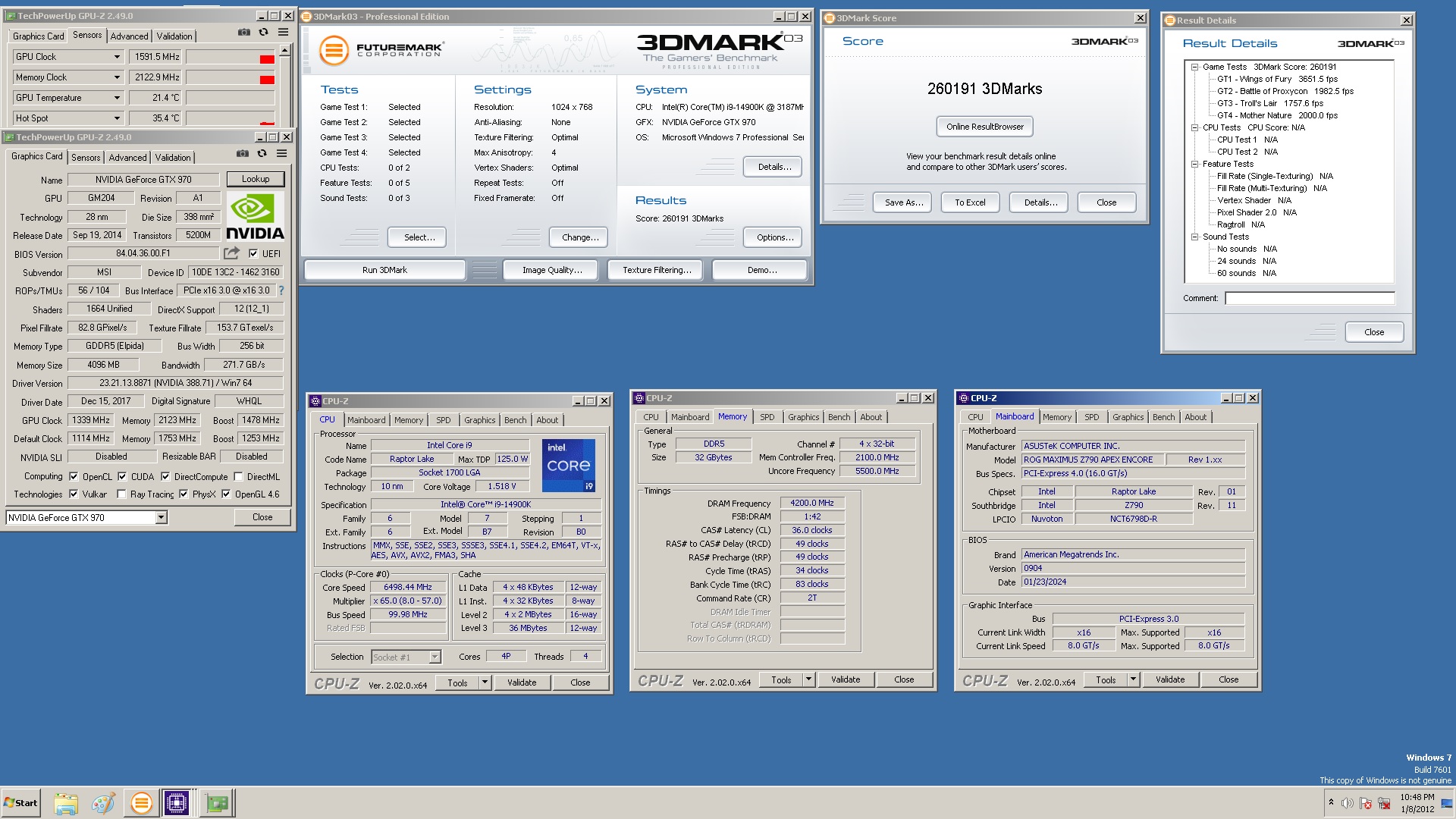Switch to CPU-Z taskbar button
1456x819 pixels.
(177, 803)
